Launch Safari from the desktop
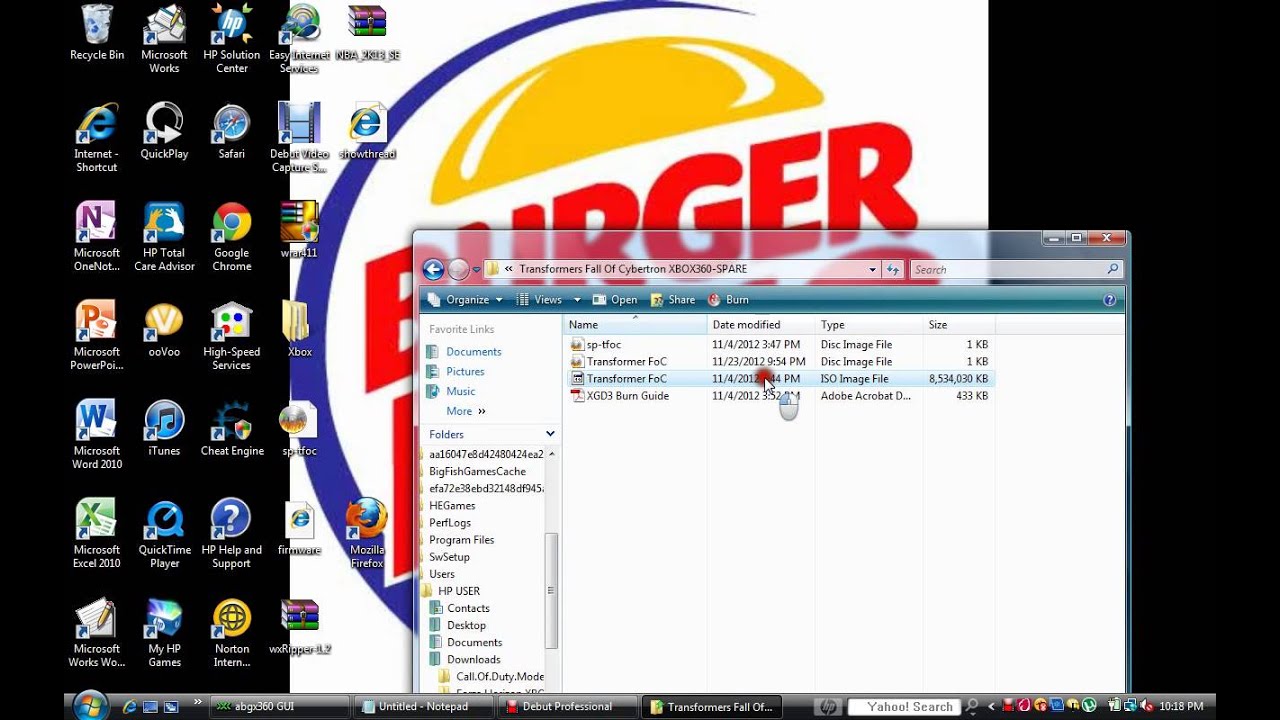 coord(231,132)
